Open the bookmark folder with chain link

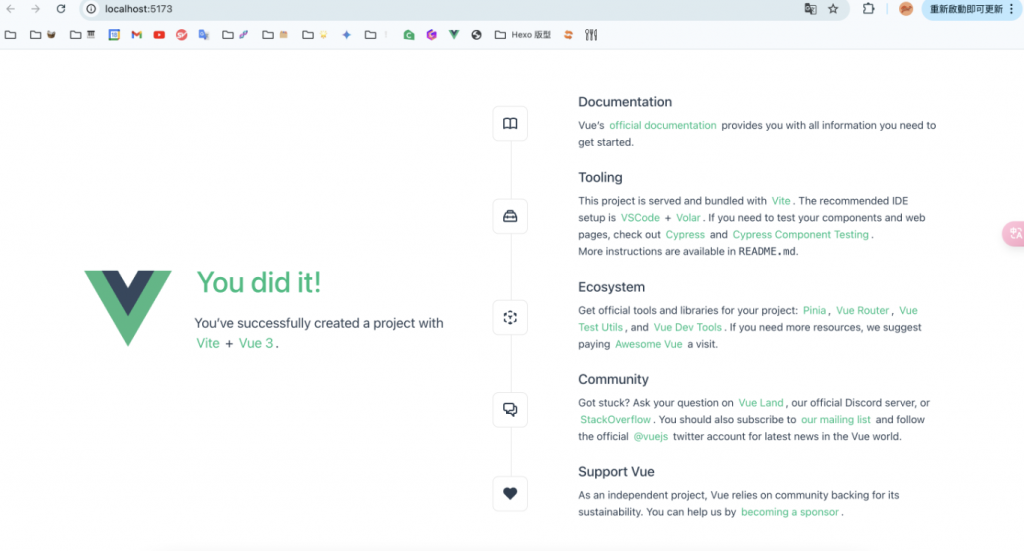(x=234, y=35)
